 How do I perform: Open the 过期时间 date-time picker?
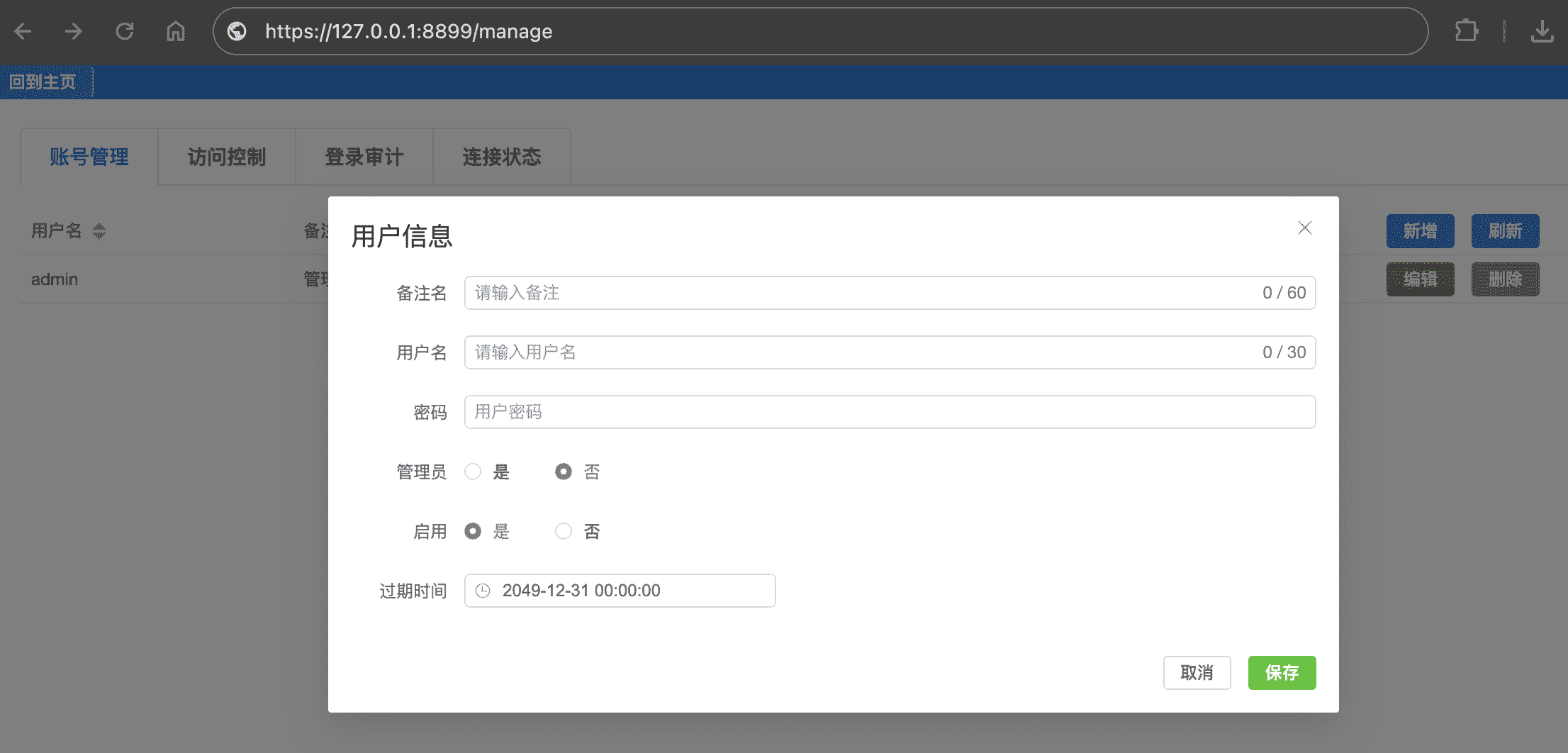click(x=620, y=591)
